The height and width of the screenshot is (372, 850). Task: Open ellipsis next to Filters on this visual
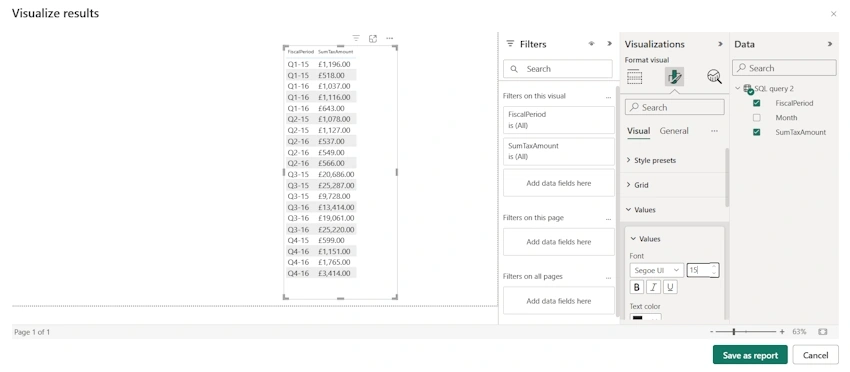click(608, 97)
